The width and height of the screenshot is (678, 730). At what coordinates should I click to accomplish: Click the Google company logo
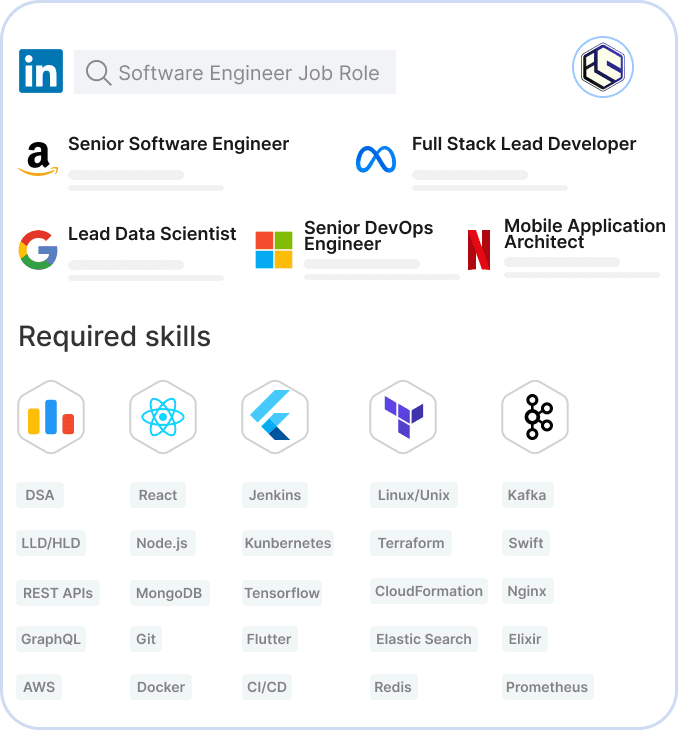38,249
